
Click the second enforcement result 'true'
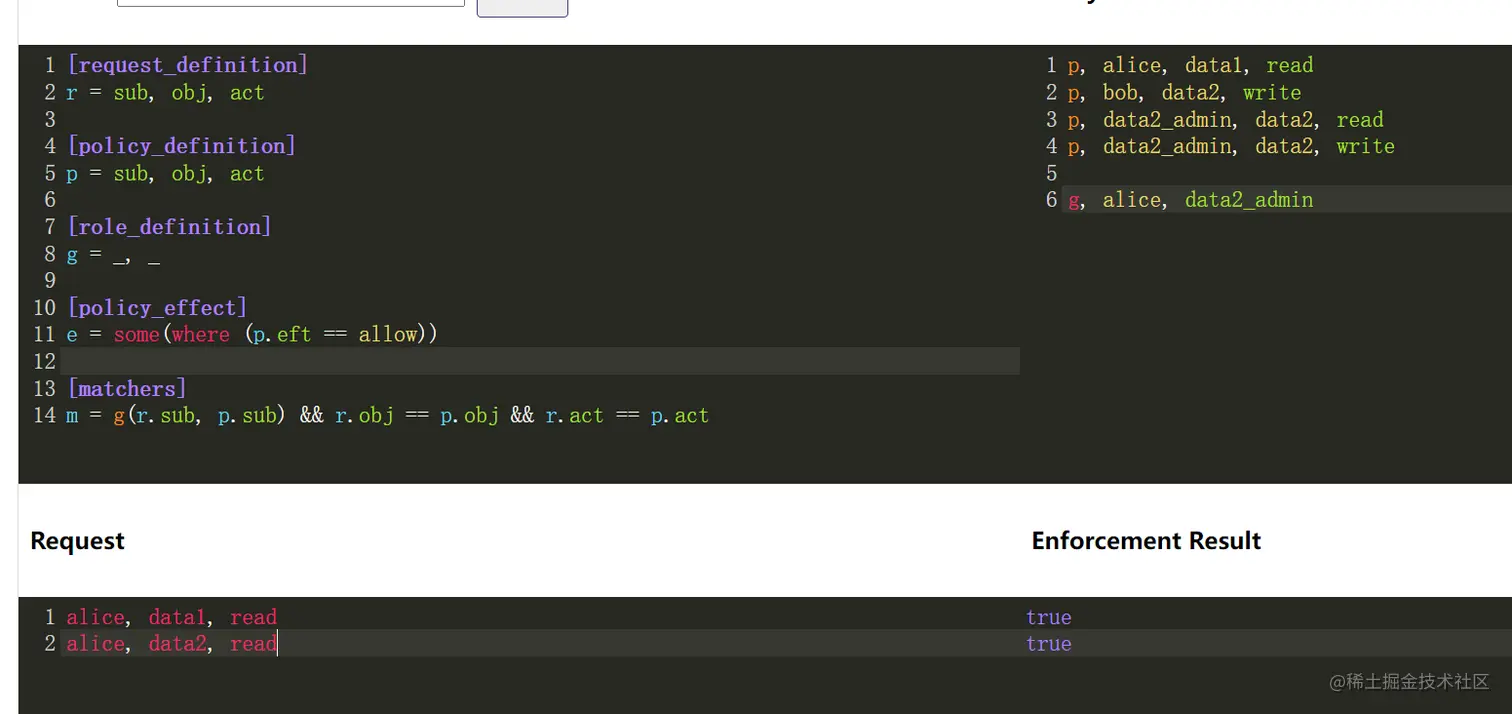coord(1048,644)
